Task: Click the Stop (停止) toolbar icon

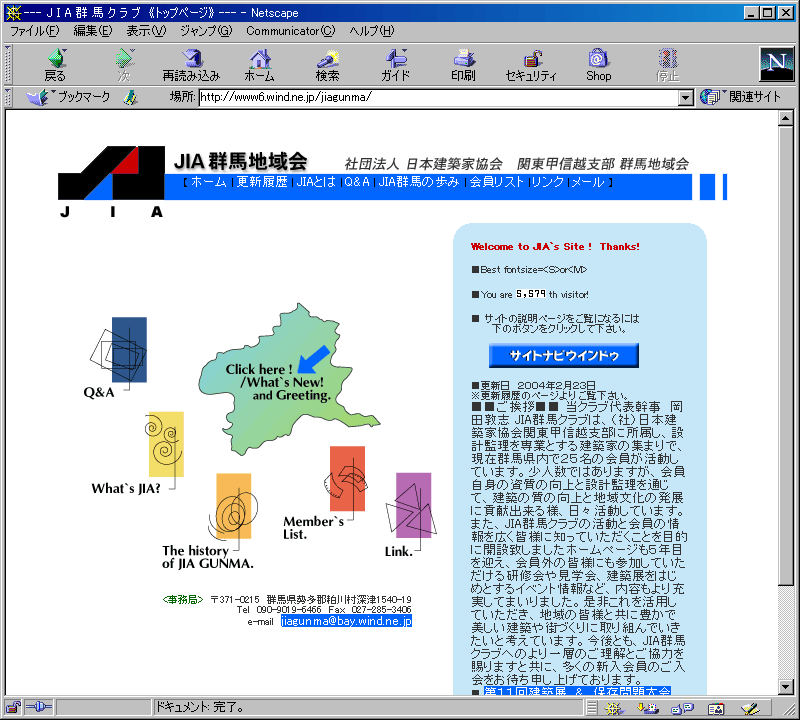Action: [667, 65]
